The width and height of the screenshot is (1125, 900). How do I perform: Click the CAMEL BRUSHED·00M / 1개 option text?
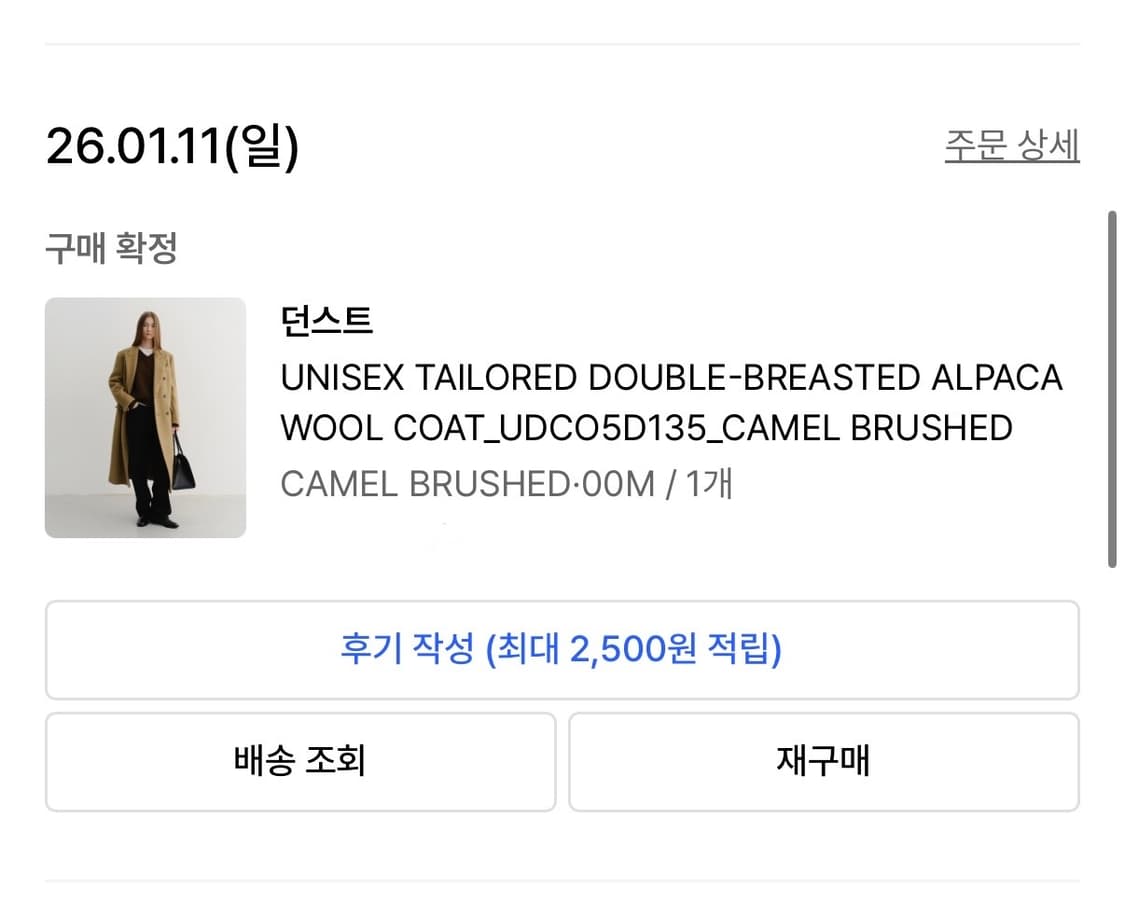pyautogui.click(x=506, y=484)
